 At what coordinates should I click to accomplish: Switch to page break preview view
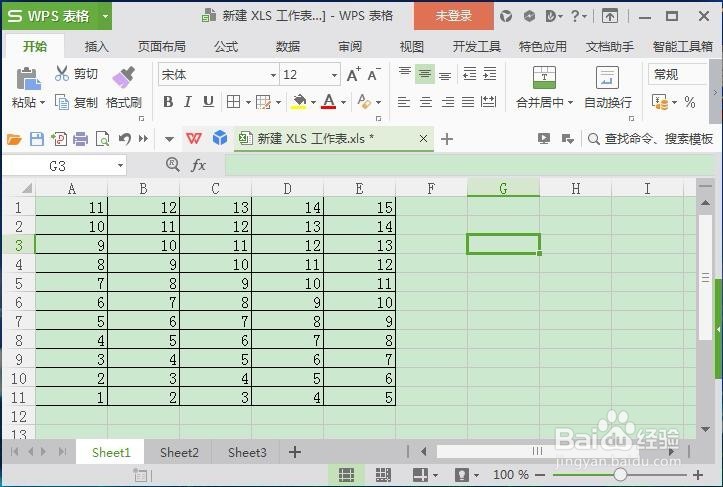[383, 475]
